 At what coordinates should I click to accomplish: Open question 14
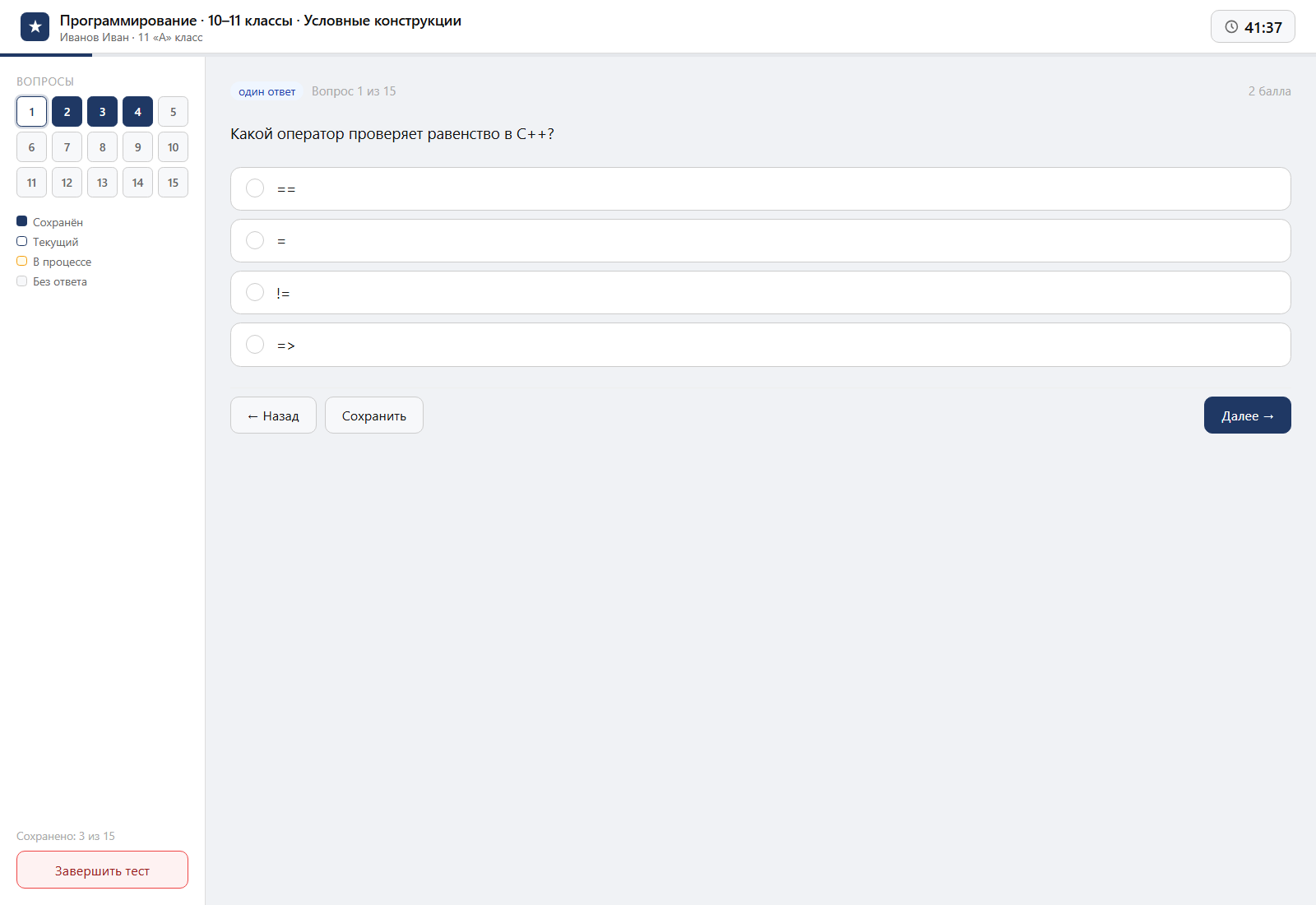(x=137, y=183)
